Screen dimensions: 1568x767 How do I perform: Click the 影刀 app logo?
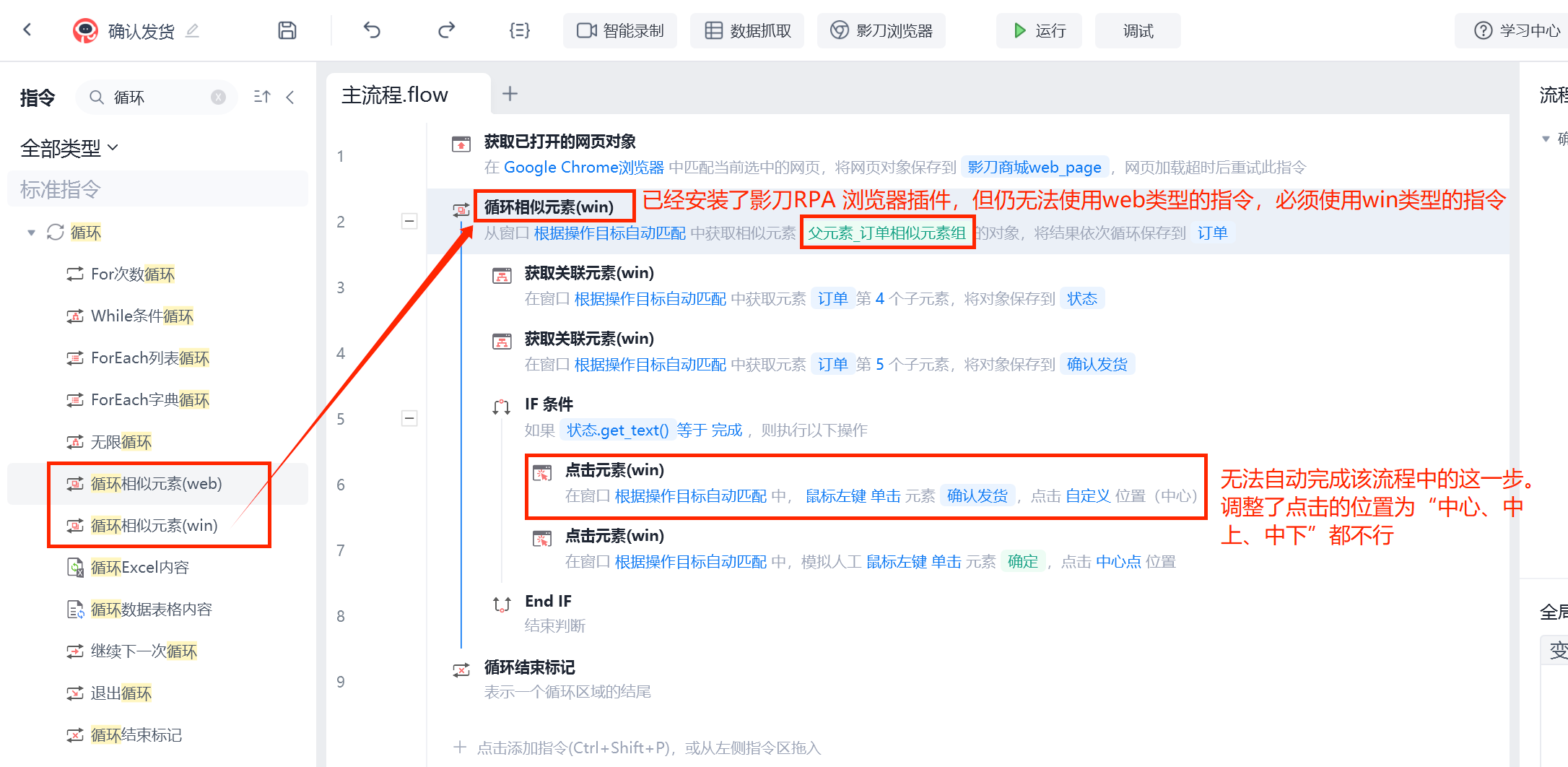click(85, 30)
